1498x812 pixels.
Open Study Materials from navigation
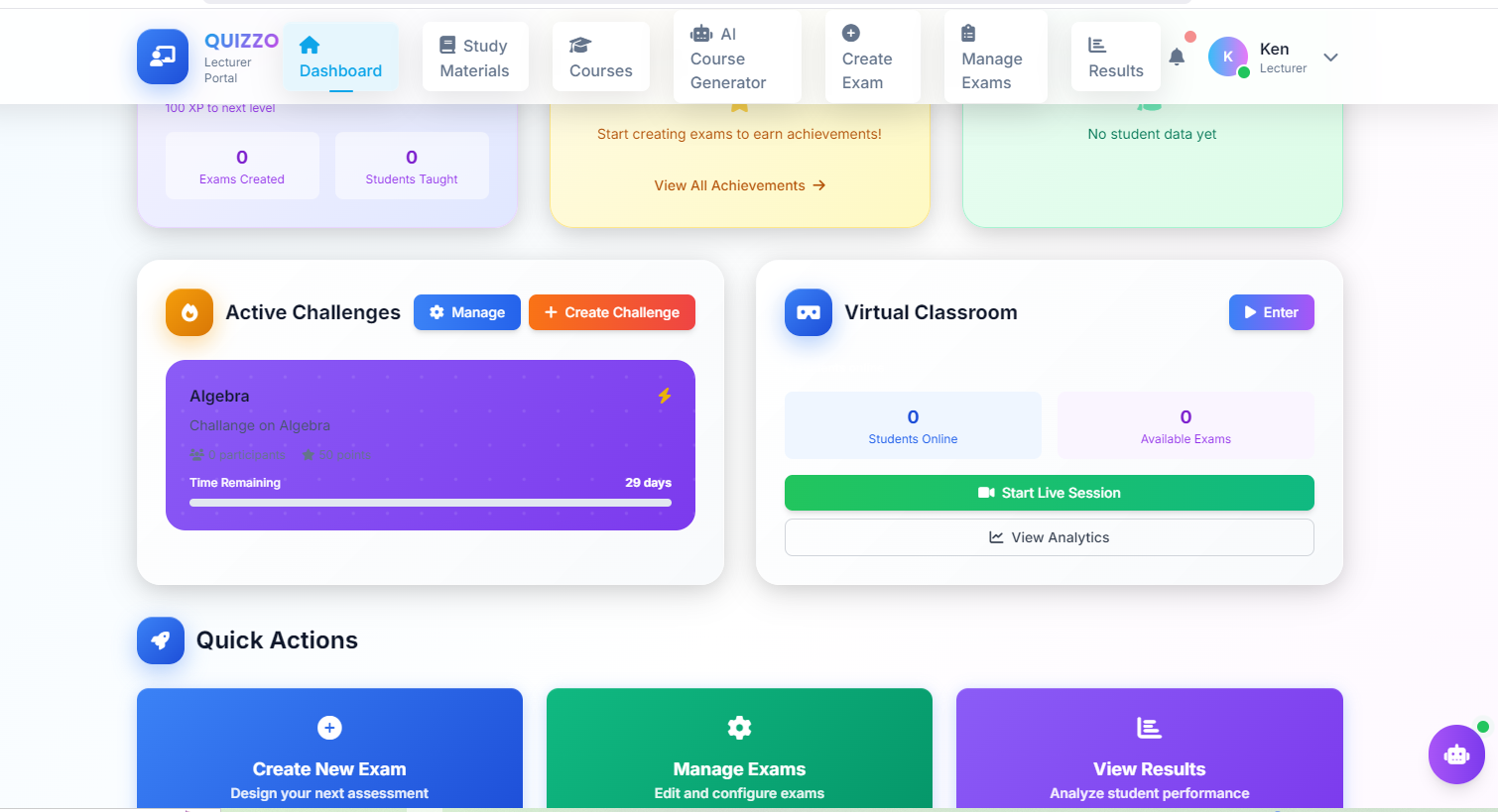point(475,58)
